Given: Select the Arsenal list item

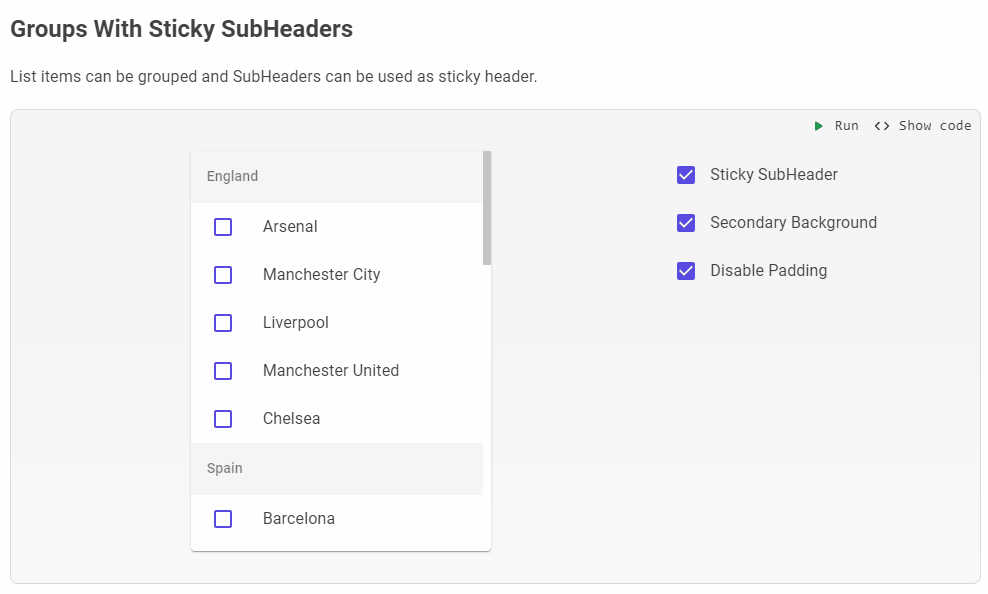Looking at the screenshot, I should click(290, 227).
